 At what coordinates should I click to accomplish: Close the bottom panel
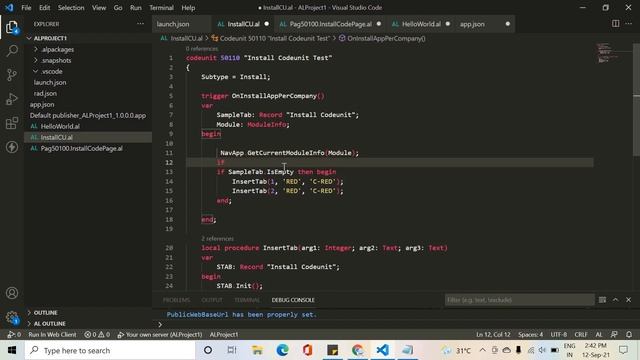629,300
